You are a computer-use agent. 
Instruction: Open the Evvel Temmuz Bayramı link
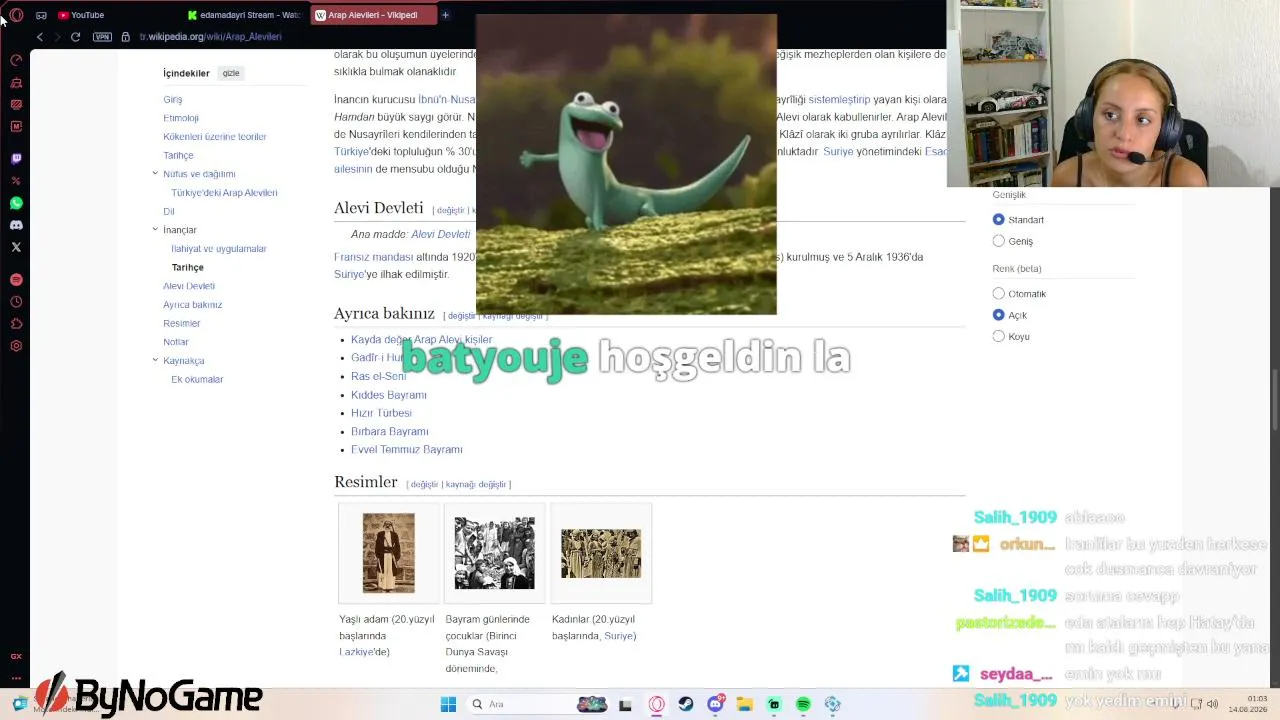407,450
